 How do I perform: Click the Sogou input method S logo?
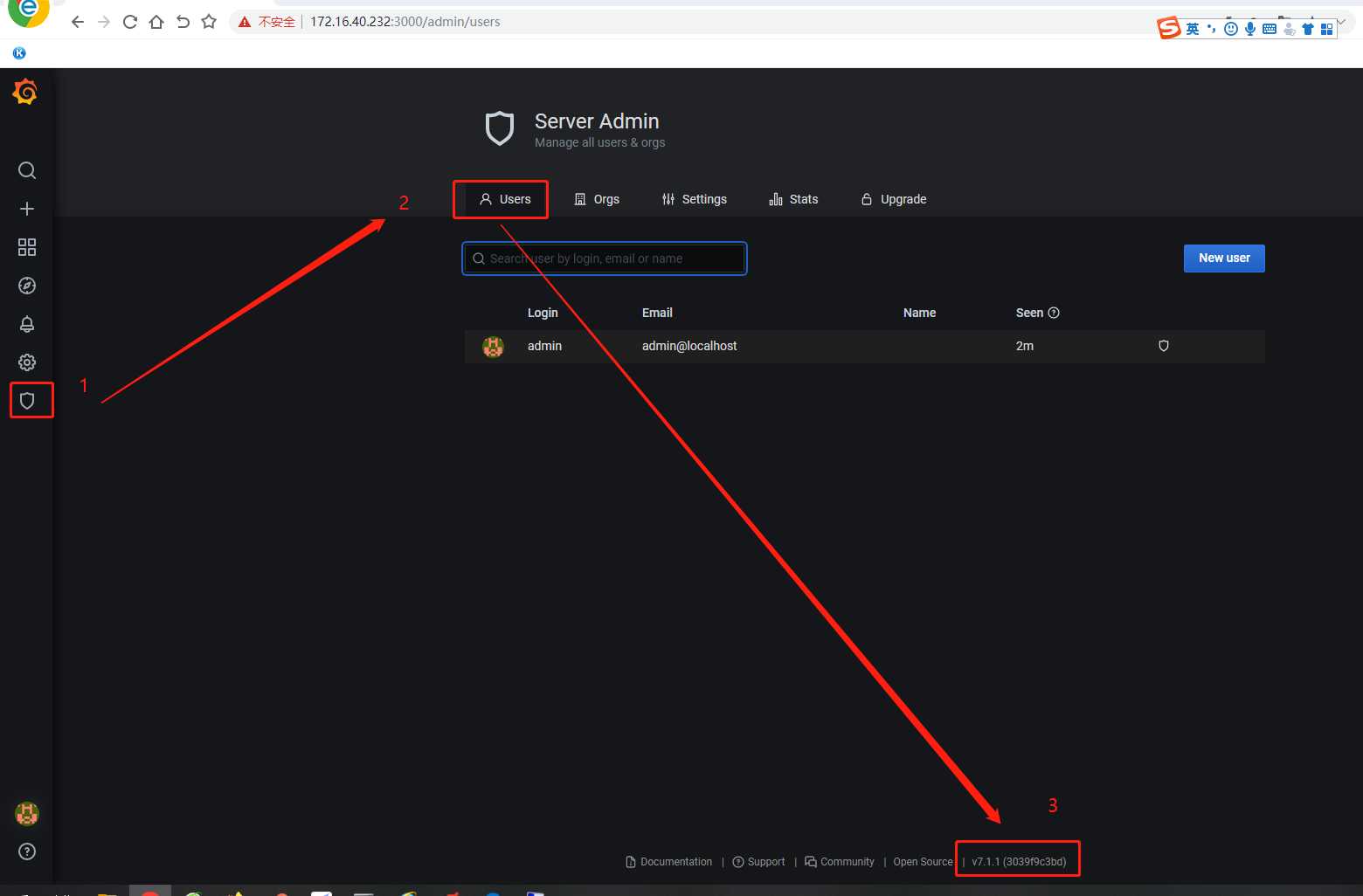point(1169,29)
